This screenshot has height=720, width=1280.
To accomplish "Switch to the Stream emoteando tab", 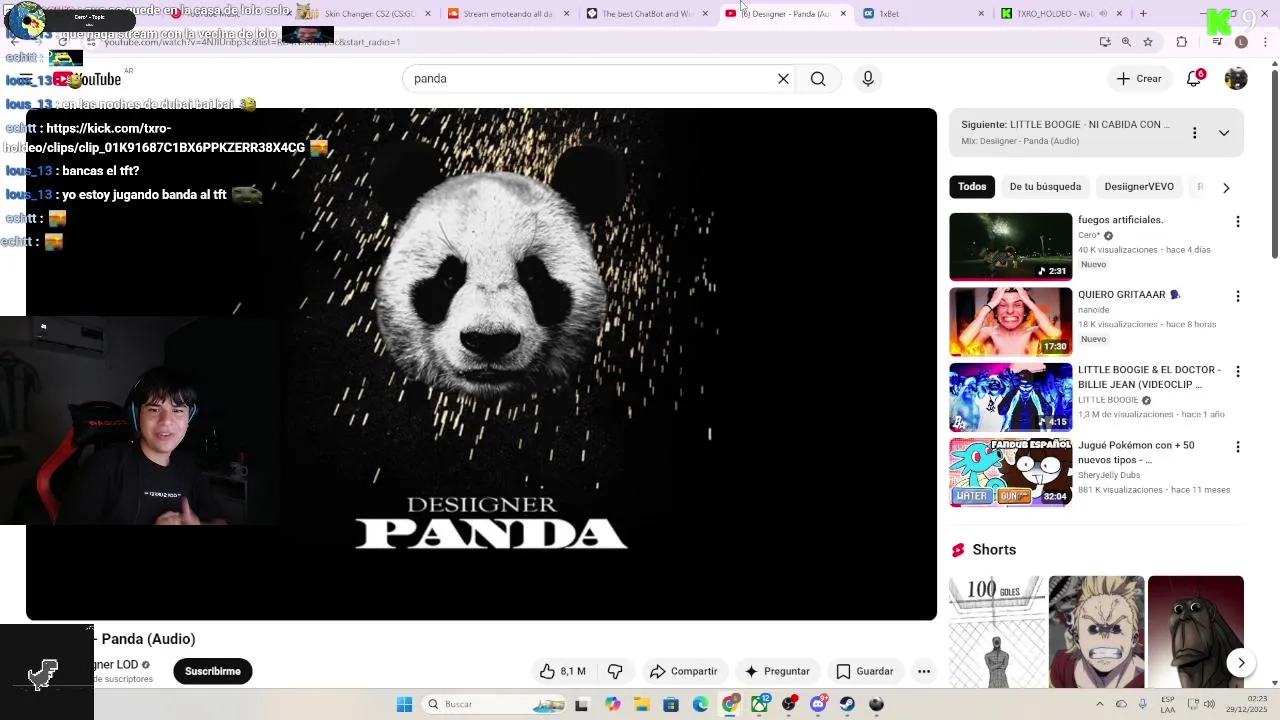I will [508, 14].
